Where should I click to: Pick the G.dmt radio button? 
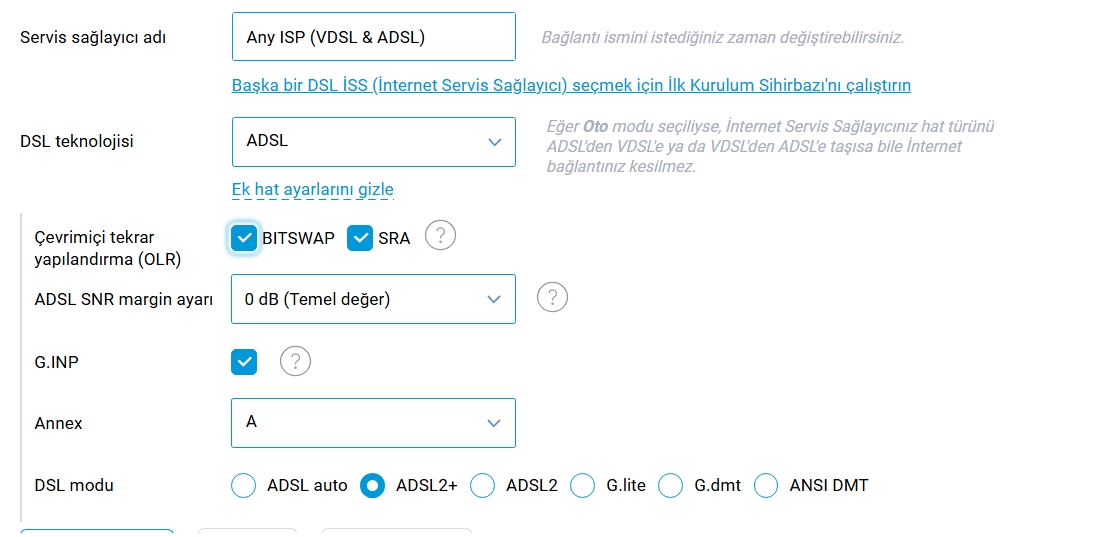click(x=670, y=485)
